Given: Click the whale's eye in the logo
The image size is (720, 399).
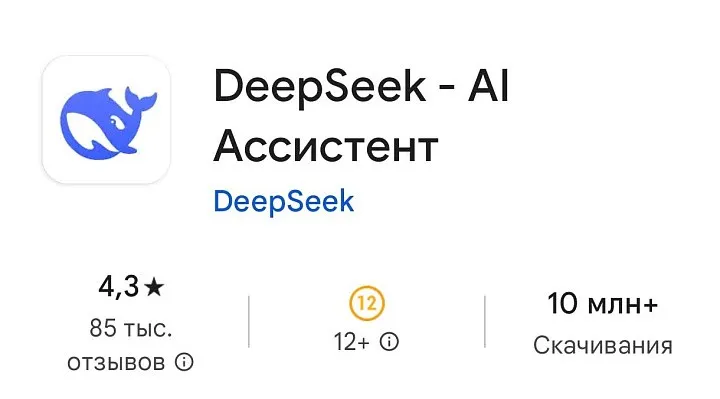Looking at the screenshot, I should click(113, 122).
